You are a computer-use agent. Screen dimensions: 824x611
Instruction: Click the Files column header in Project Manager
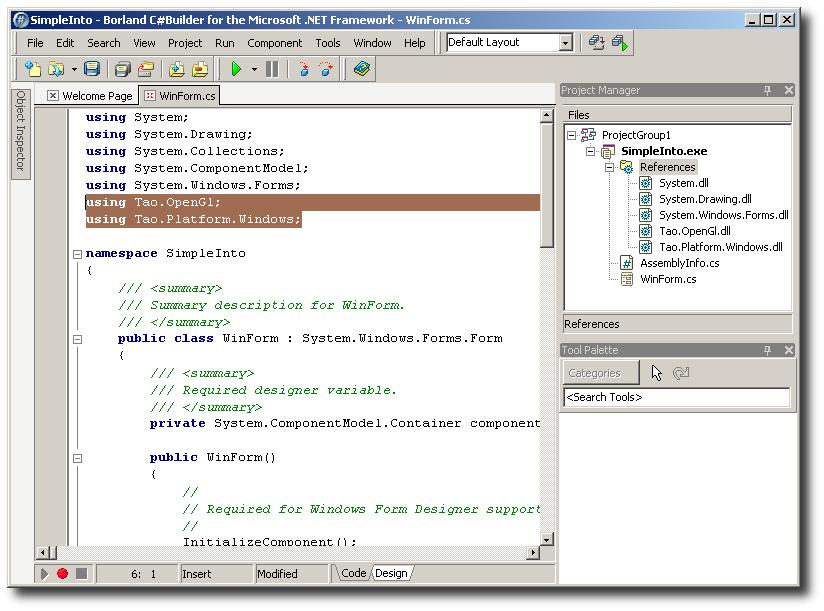pyautogui.click(x=677, y=115)
